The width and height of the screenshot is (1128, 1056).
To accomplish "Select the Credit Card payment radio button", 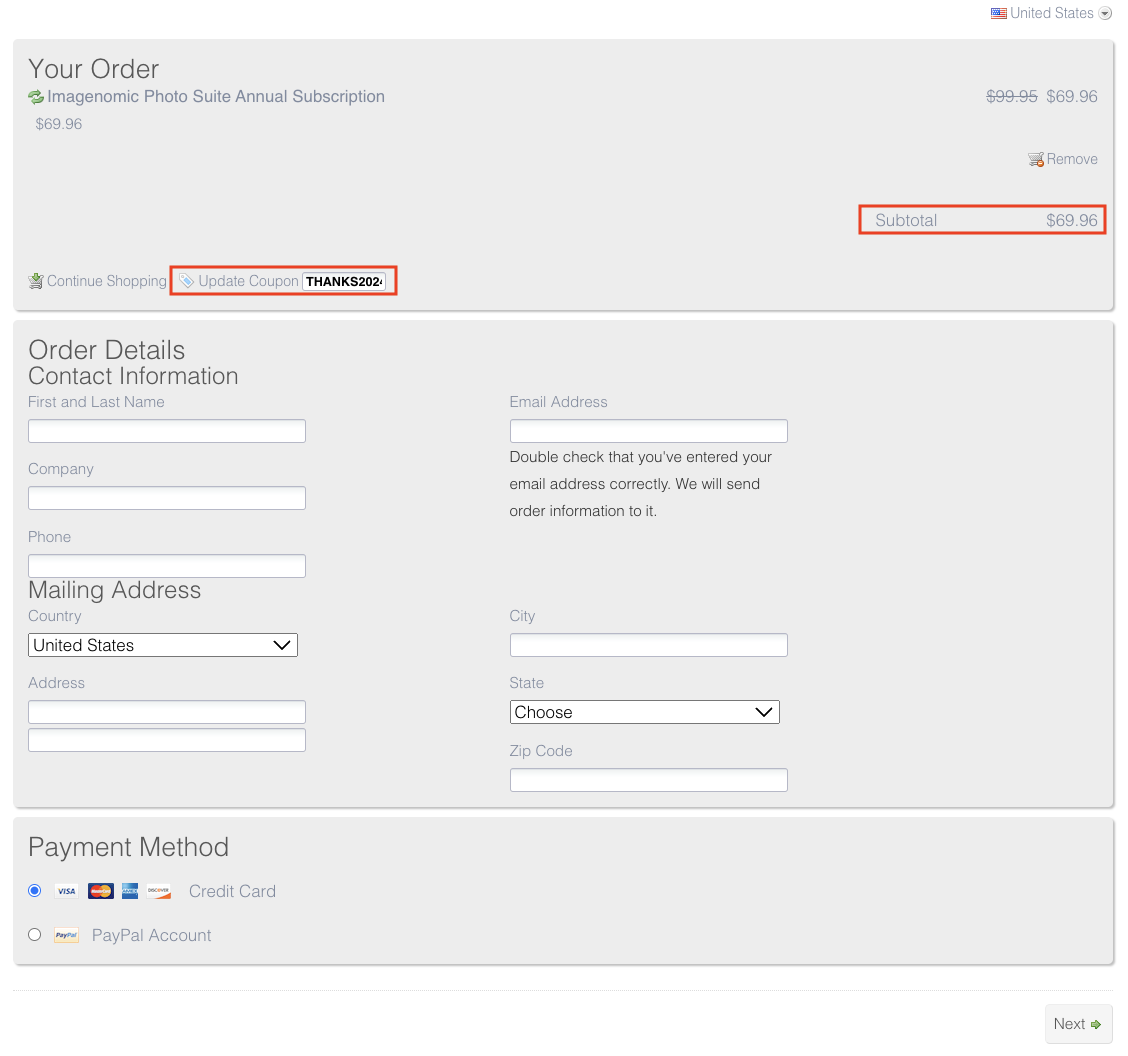I will 34,890.
